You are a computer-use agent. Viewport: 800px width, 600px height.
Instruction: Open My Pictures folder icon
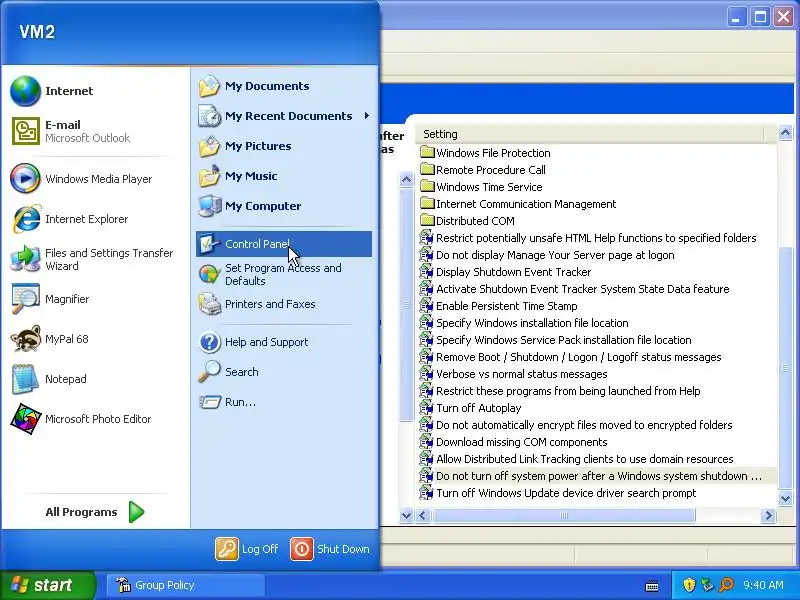click(x=209, y=146)
